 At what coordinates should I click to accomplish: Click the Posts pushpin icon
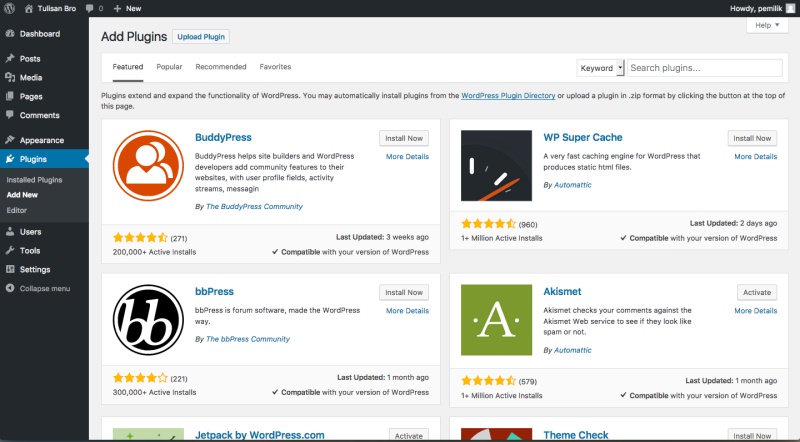point(10,59)
